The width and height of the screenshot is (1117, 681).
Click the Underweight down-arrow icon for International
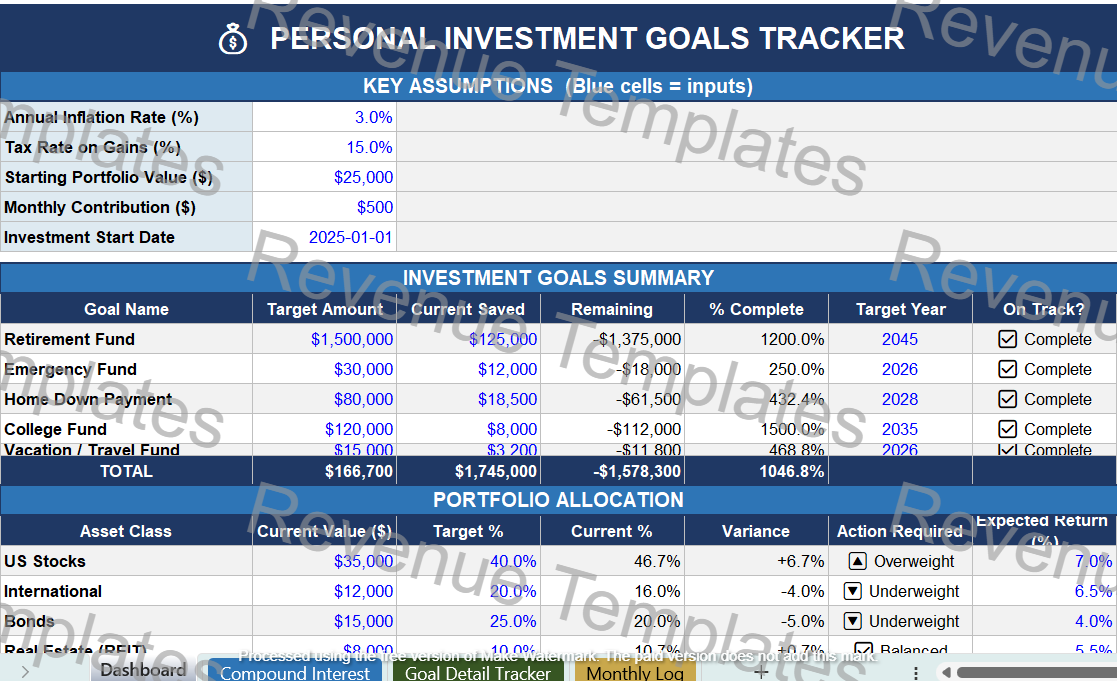click(x=852, y=591)
